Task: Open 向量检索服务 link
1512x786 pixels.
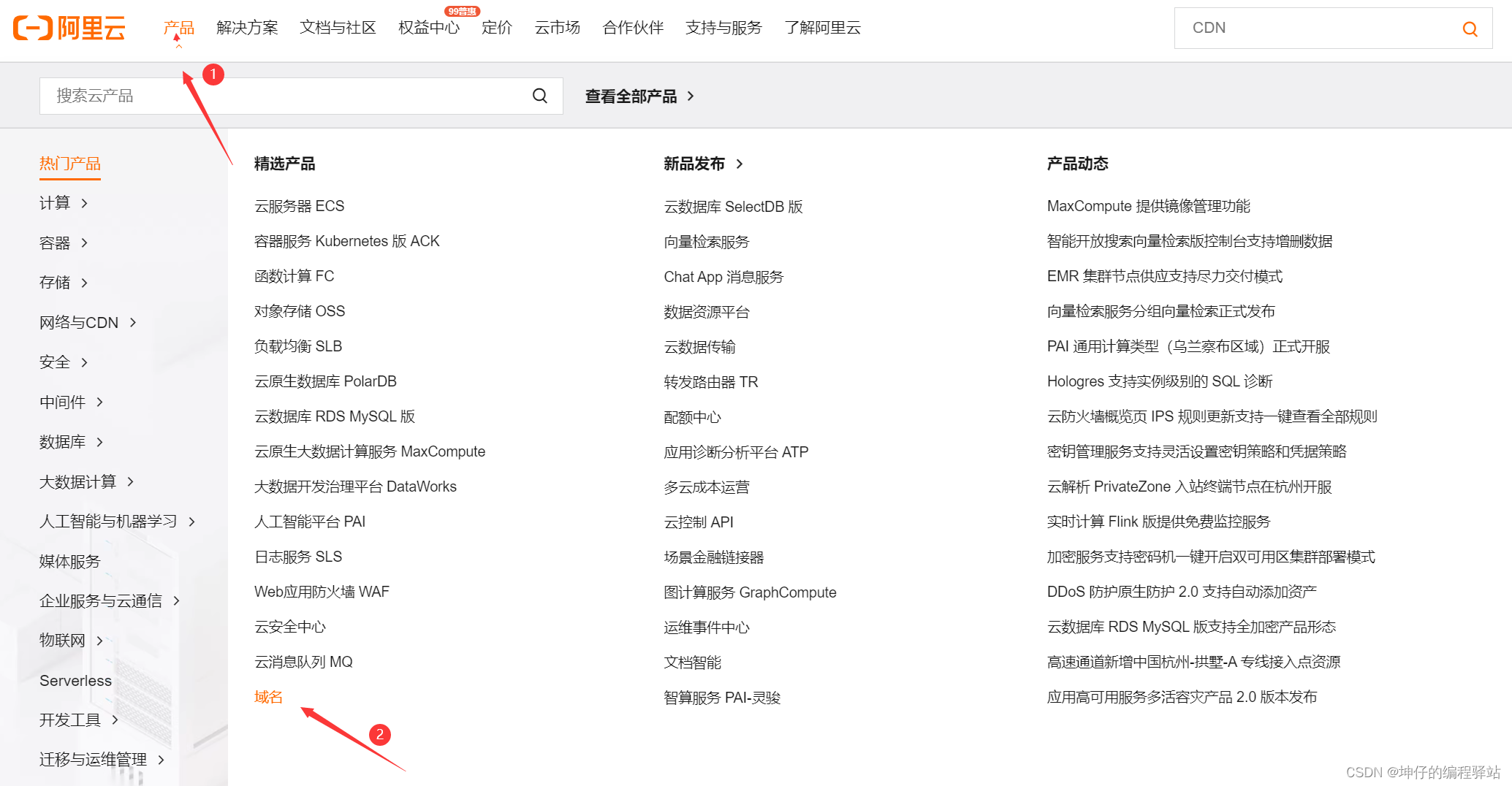Action: click(707, 242)
